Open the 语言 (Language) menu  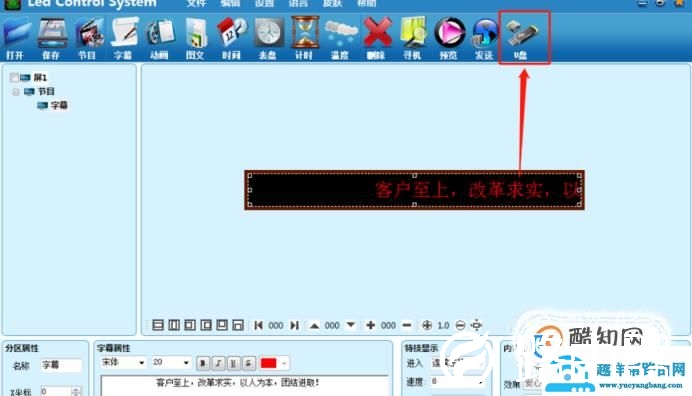pyautogui.click(x=298, y=4)
